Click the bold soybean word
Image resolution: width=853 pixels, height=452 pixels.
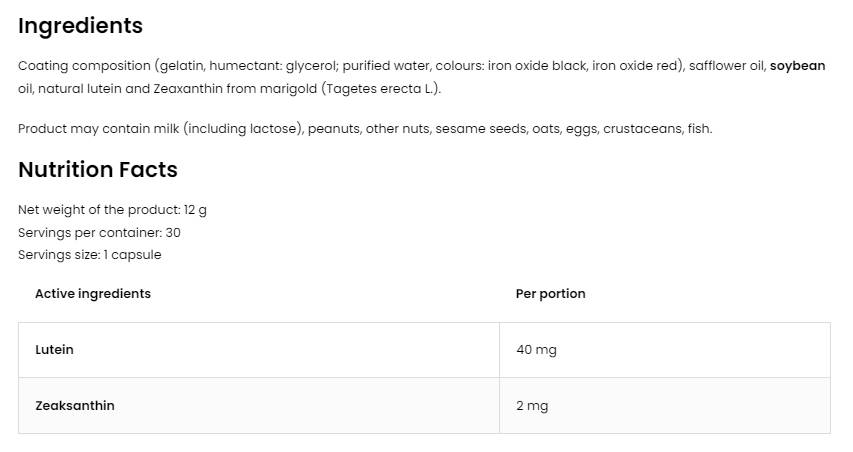pyautogui.click(x=797, y=66)
